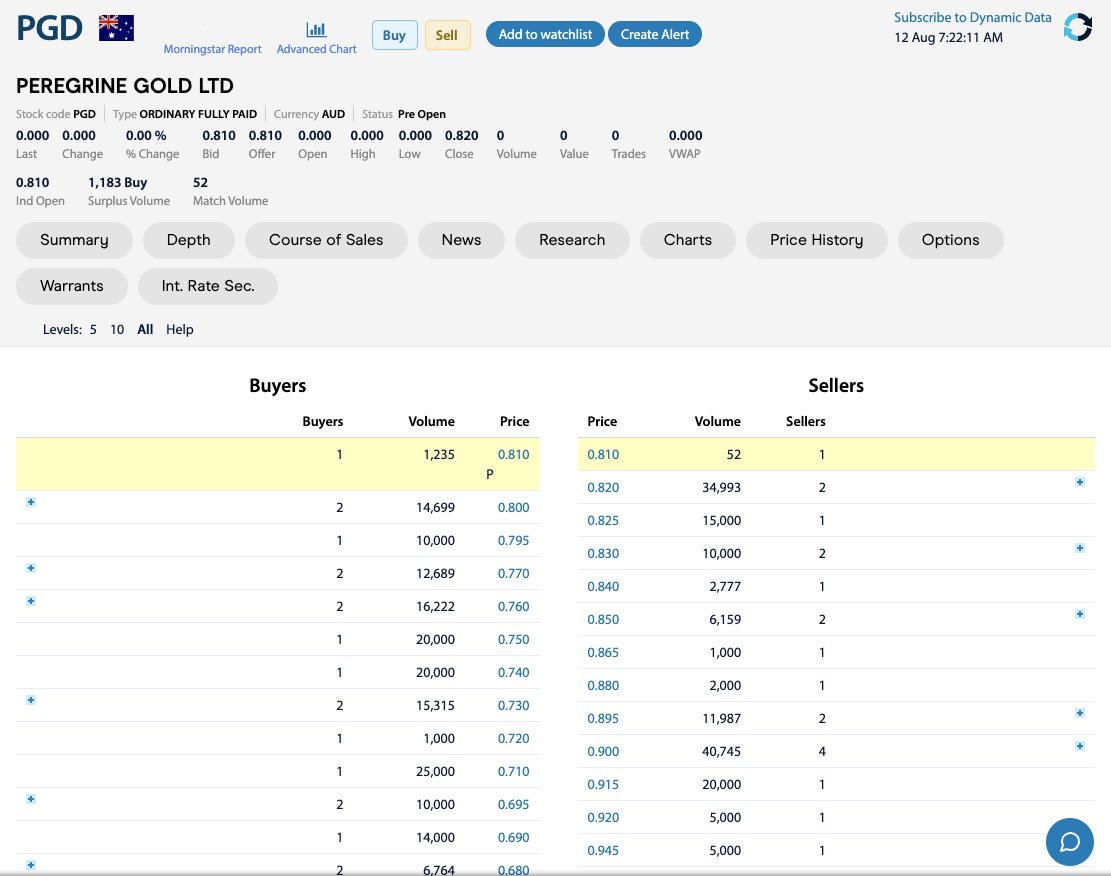Switch to the Depth tab
This screenshot has height=876, width=1111.
click(188, 240)
